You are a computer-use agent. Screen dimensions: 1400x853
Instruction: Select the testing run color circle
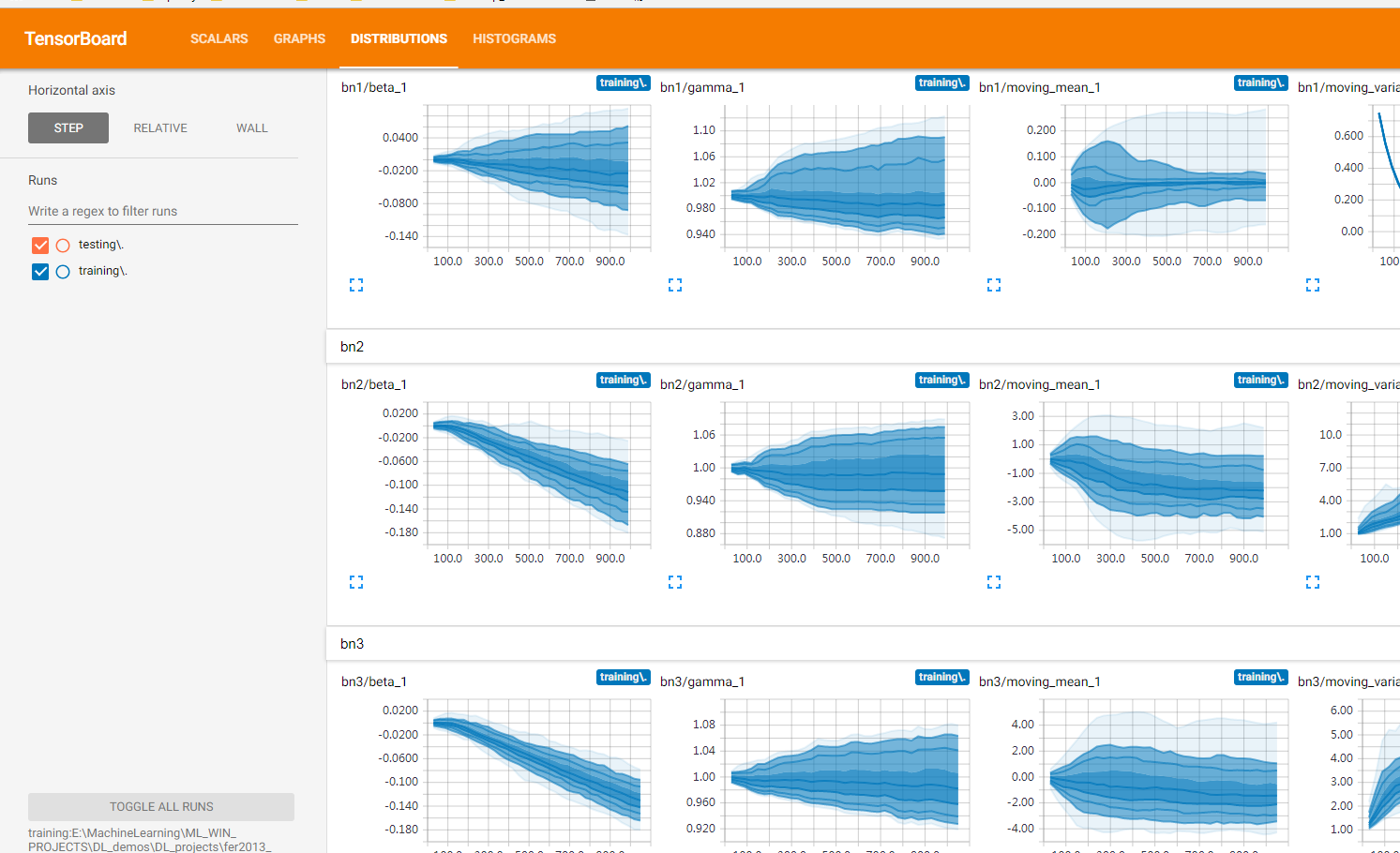coord(62,244)
